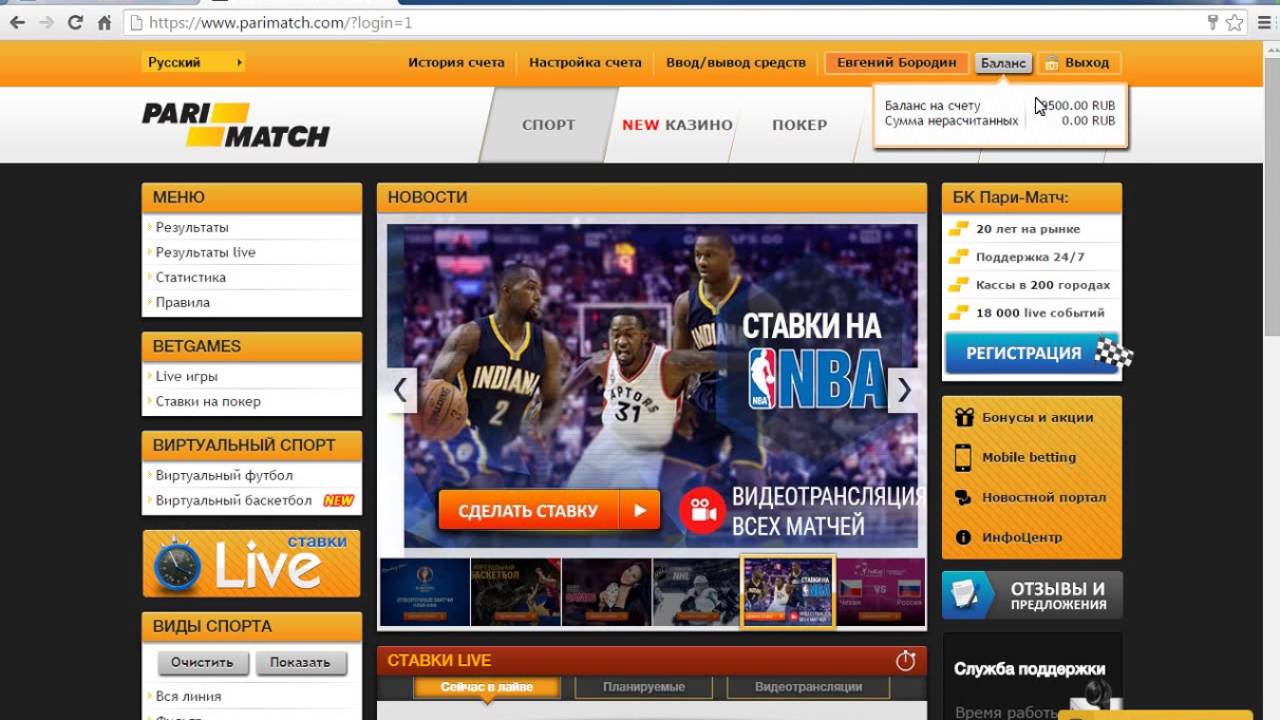Select the Планируемые tab
This screenshot has height=720, width=1280.
click(643, 687)
